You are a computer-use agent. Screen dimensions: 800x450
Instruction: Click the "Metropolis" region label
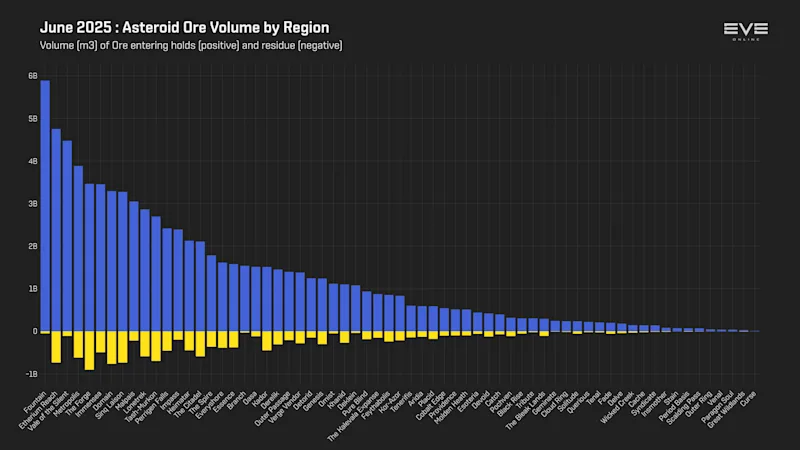click(x=68, y=404)
